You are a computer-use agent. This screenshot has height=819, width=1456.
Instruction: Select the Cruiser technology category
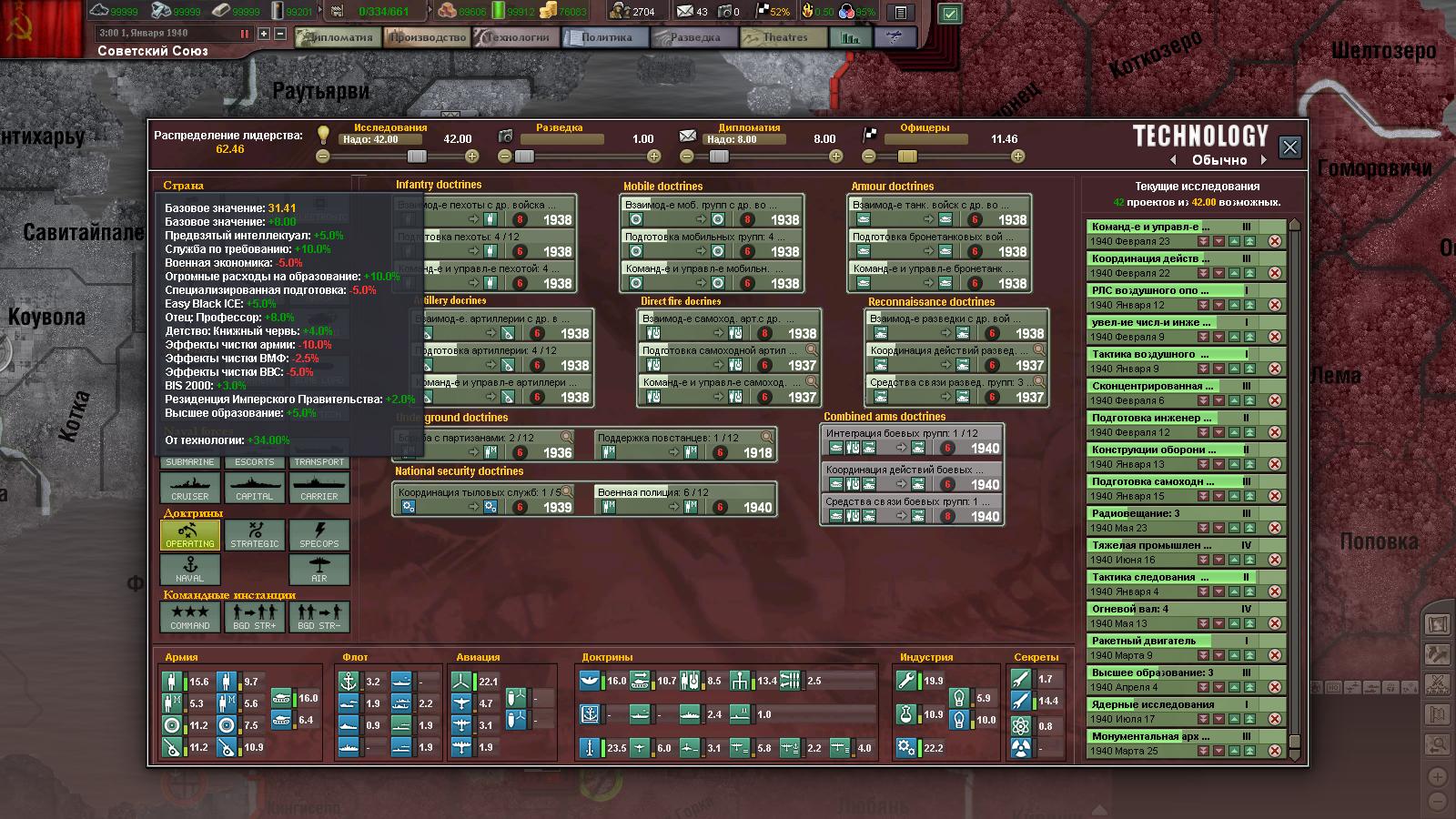pyautogui.click(x=190, y=488)
